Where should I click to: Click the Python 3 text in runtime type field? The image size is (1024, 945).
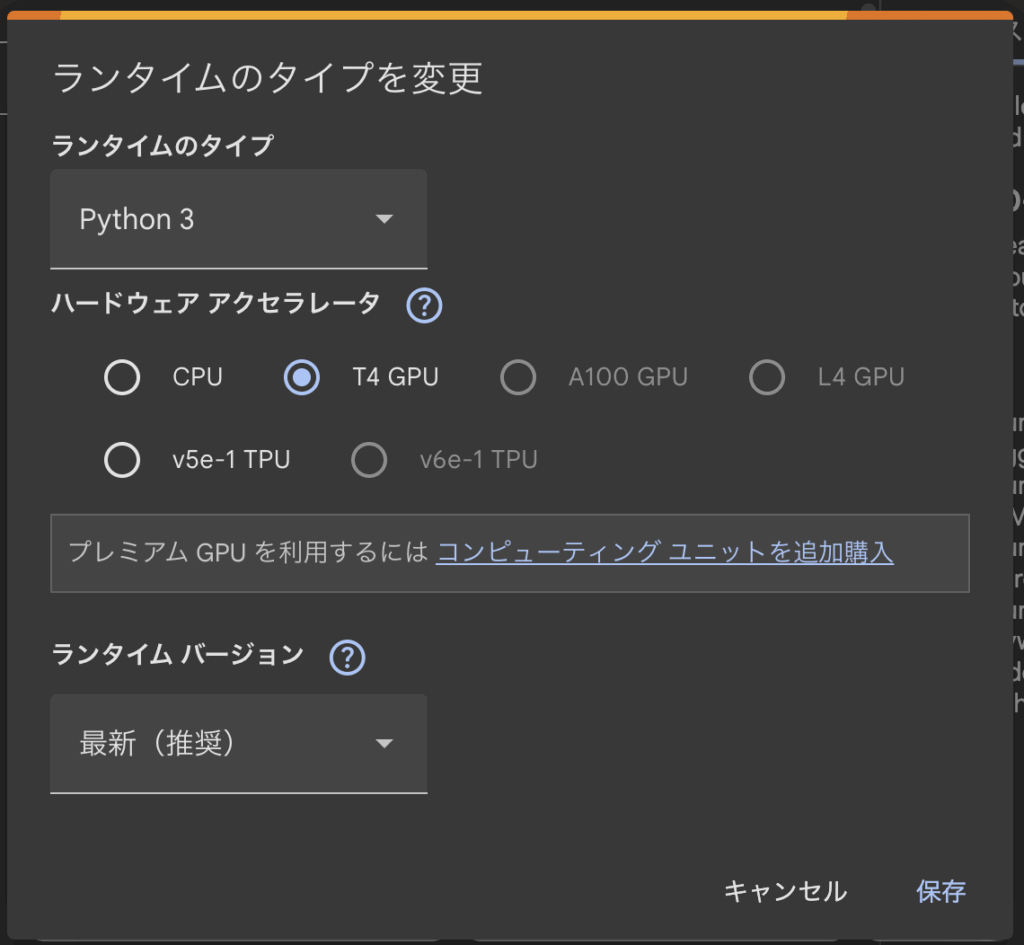point(137,220)
